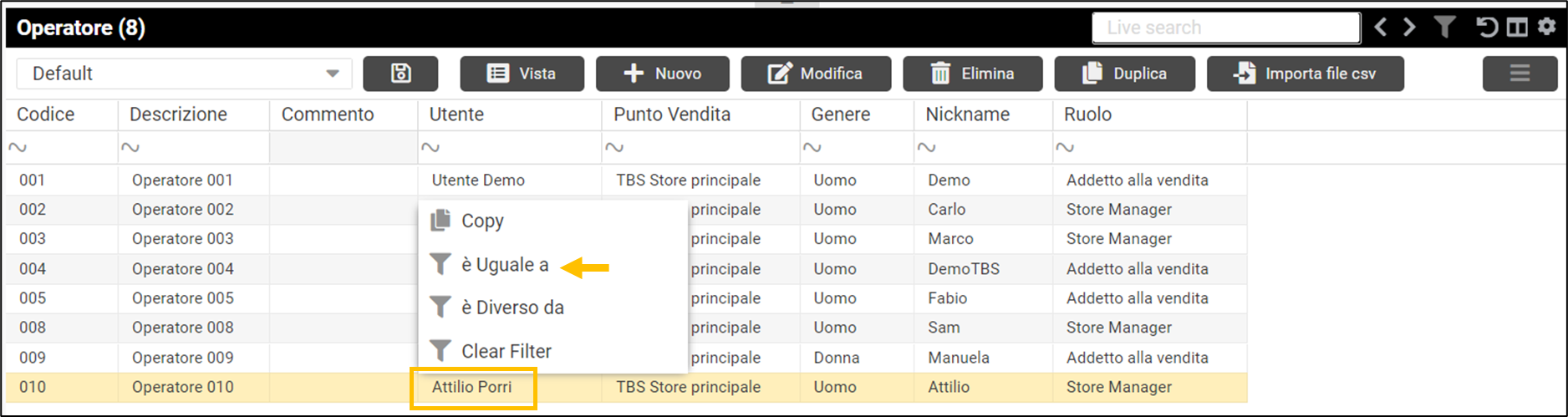1568x417 pixels.
Task: Click the Importa file csv button
Action: [1305, 74]
